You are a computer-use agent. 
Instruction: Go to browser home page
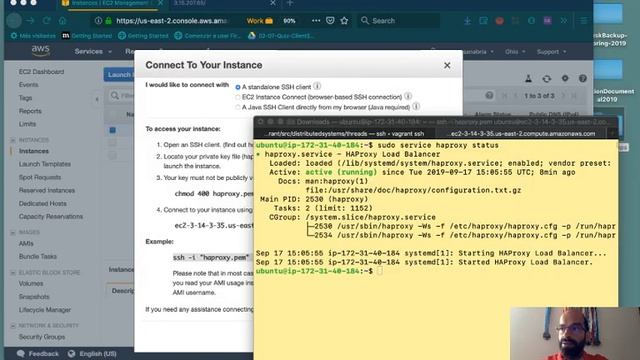[62, 20]
